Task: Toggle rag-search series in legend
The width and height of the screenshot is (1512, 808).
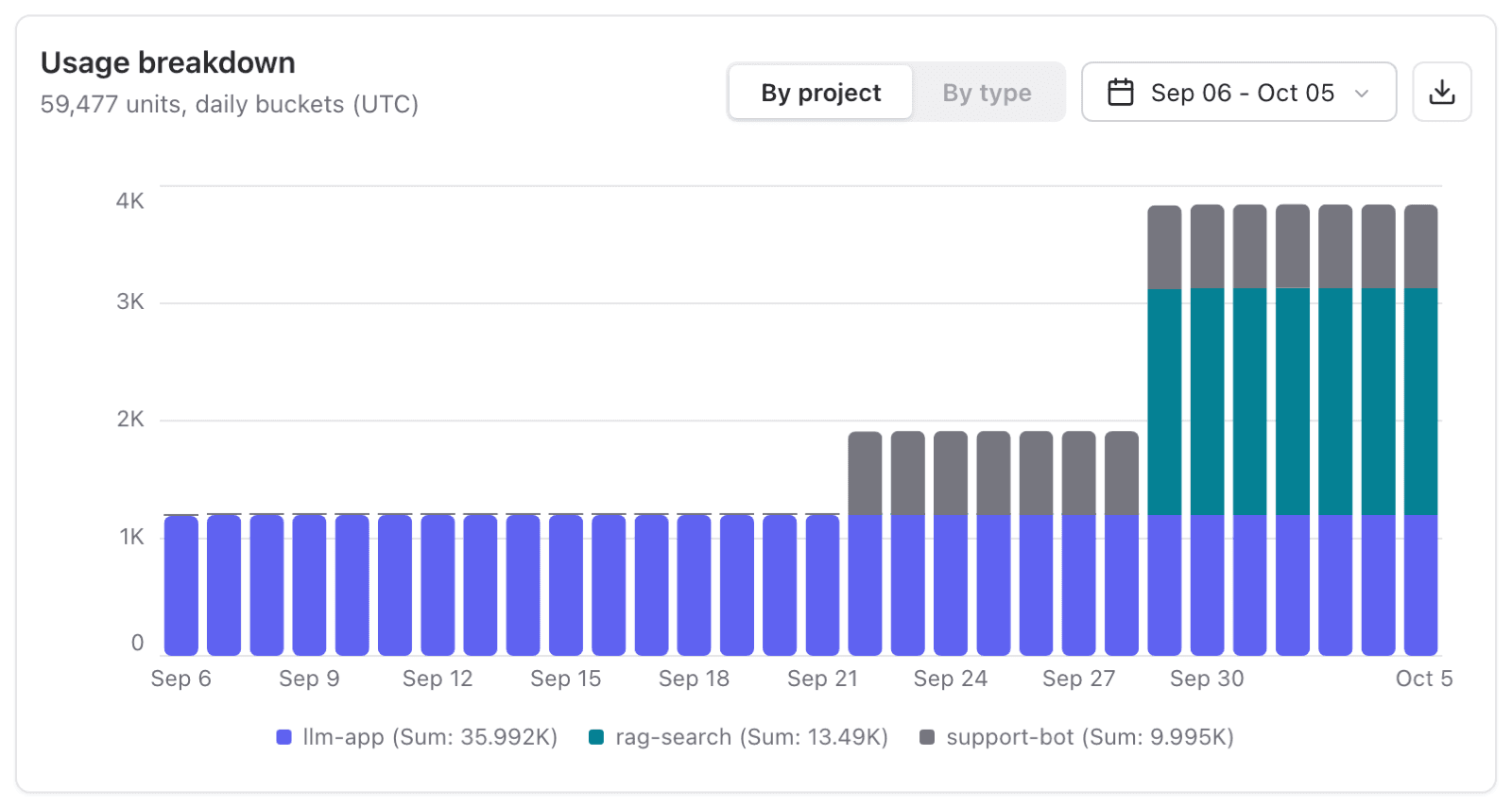Action: pos(738,737)
